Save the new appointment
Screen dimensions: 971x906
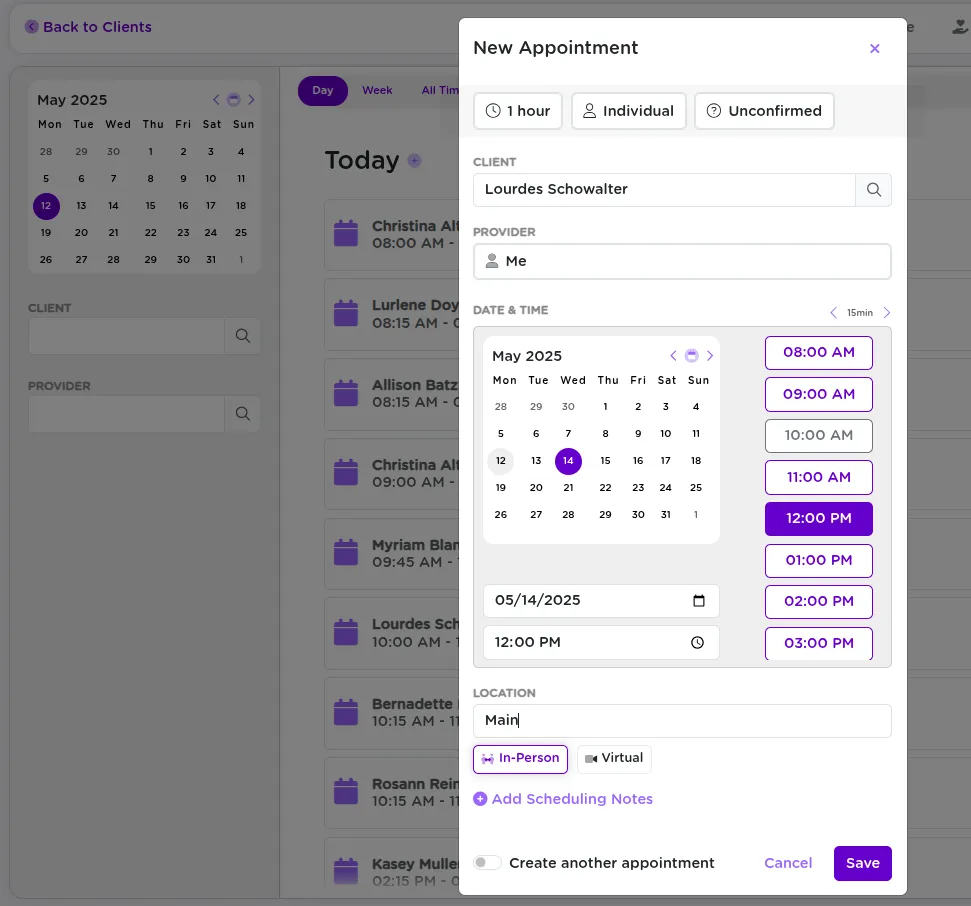pos(862,863)
